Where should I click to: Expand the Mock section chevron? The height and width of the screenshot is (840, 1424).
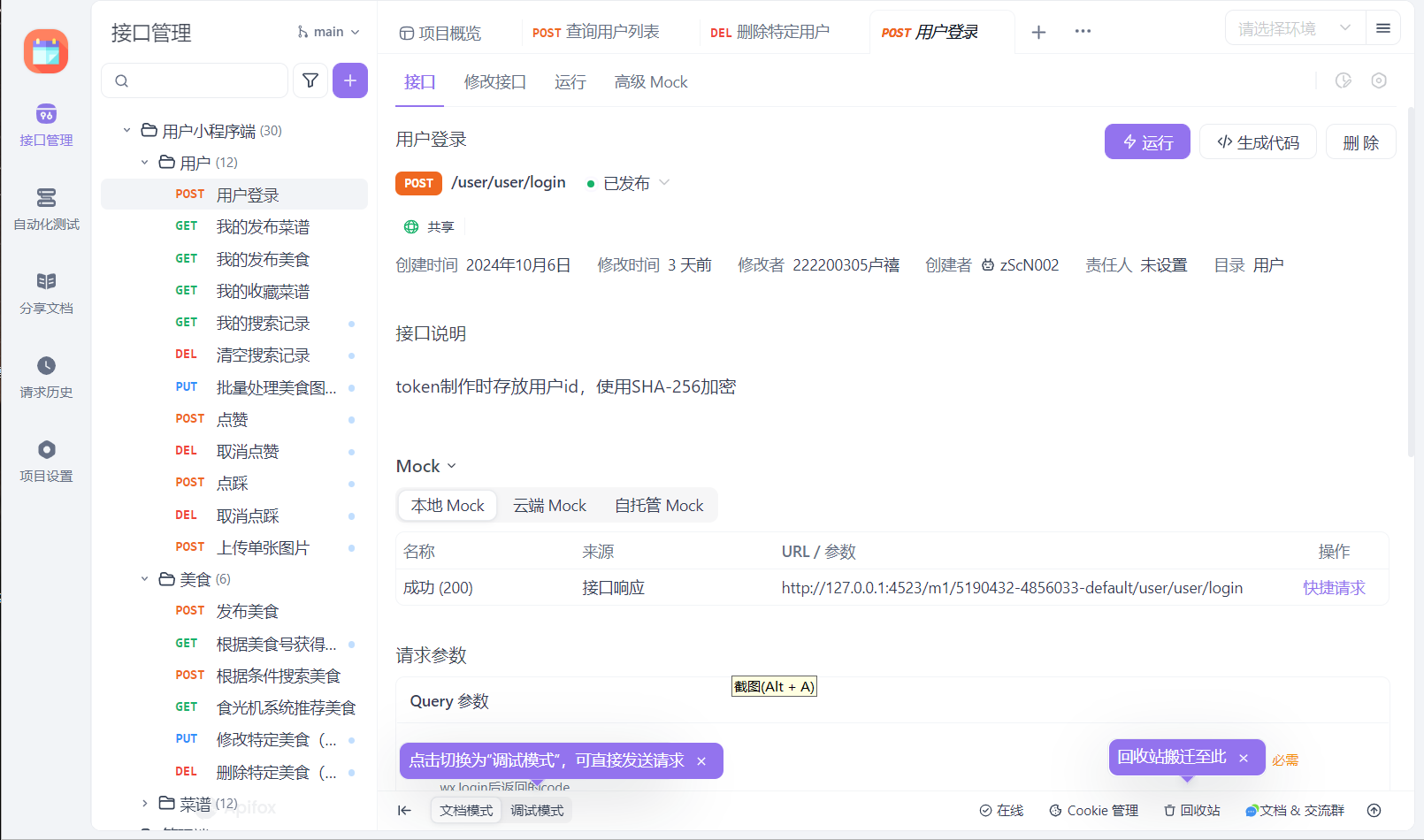tap(452, 466)
